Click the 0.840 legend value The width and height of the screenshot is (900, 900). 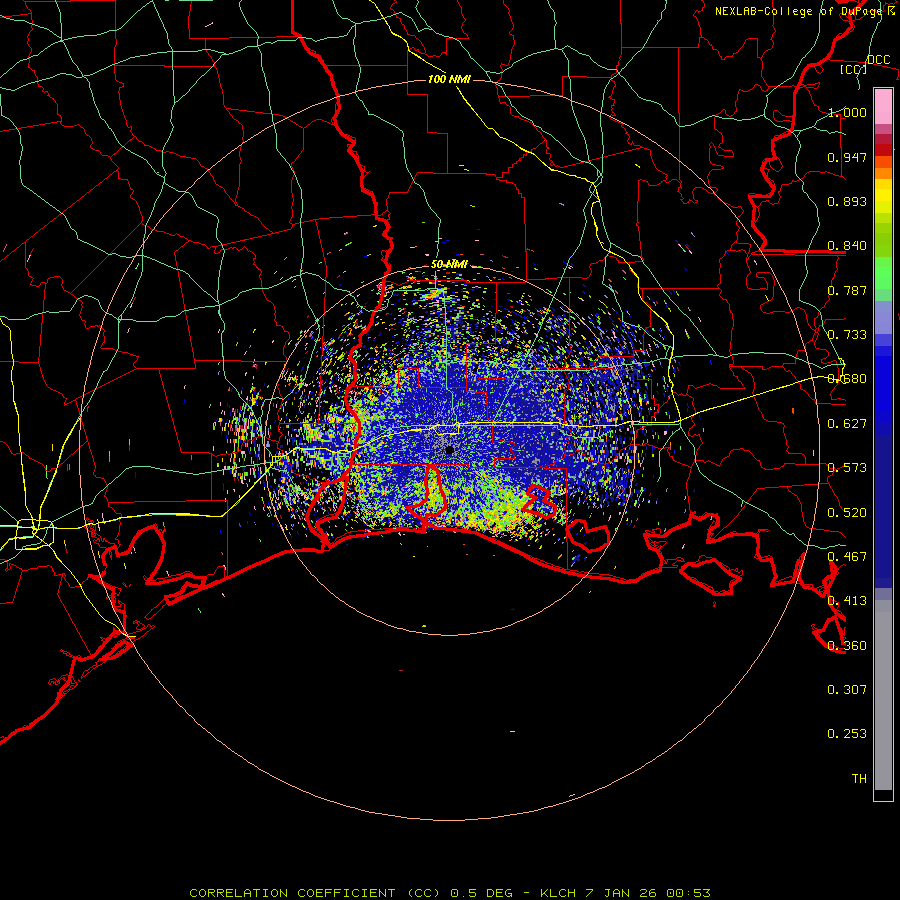point(847,246)
